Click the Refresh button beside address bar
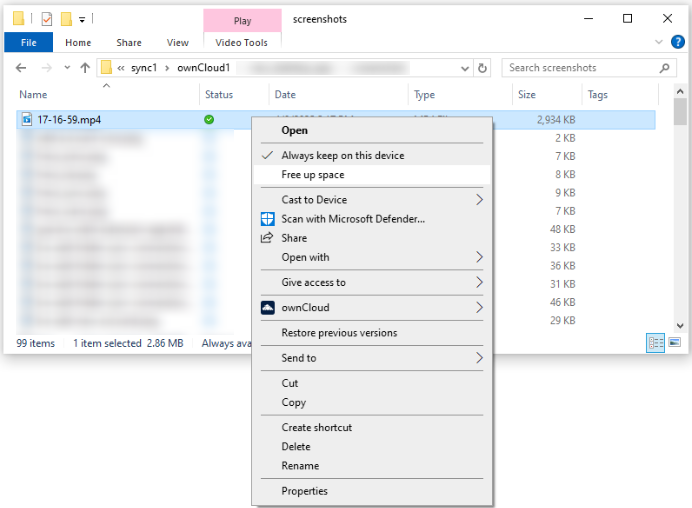The width and height of the screenshot is (692, 508). [483, 68]
